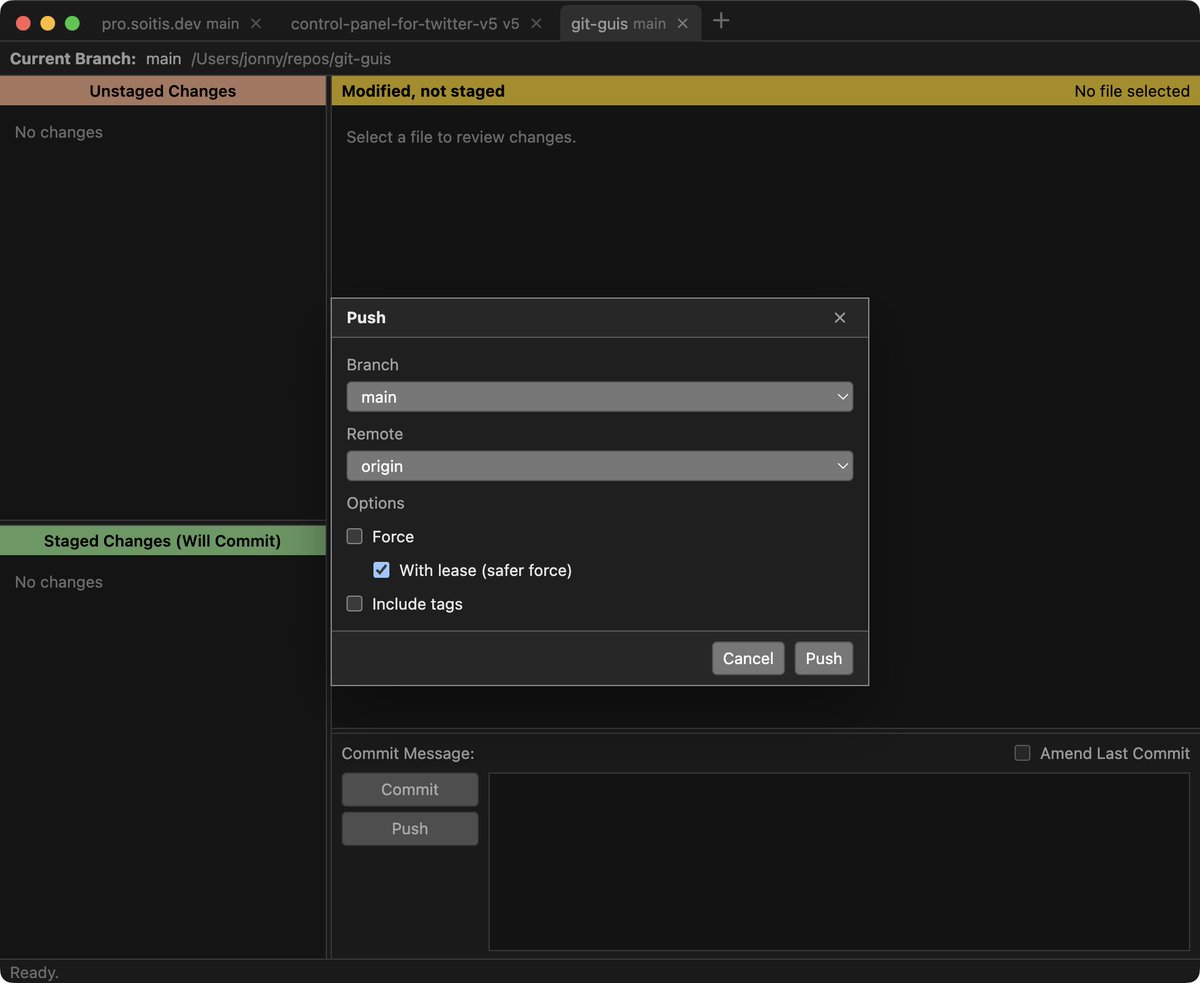The image size is (1200, 983).
Task: Click the Current Branch label
Action: [x=73, y=59]
